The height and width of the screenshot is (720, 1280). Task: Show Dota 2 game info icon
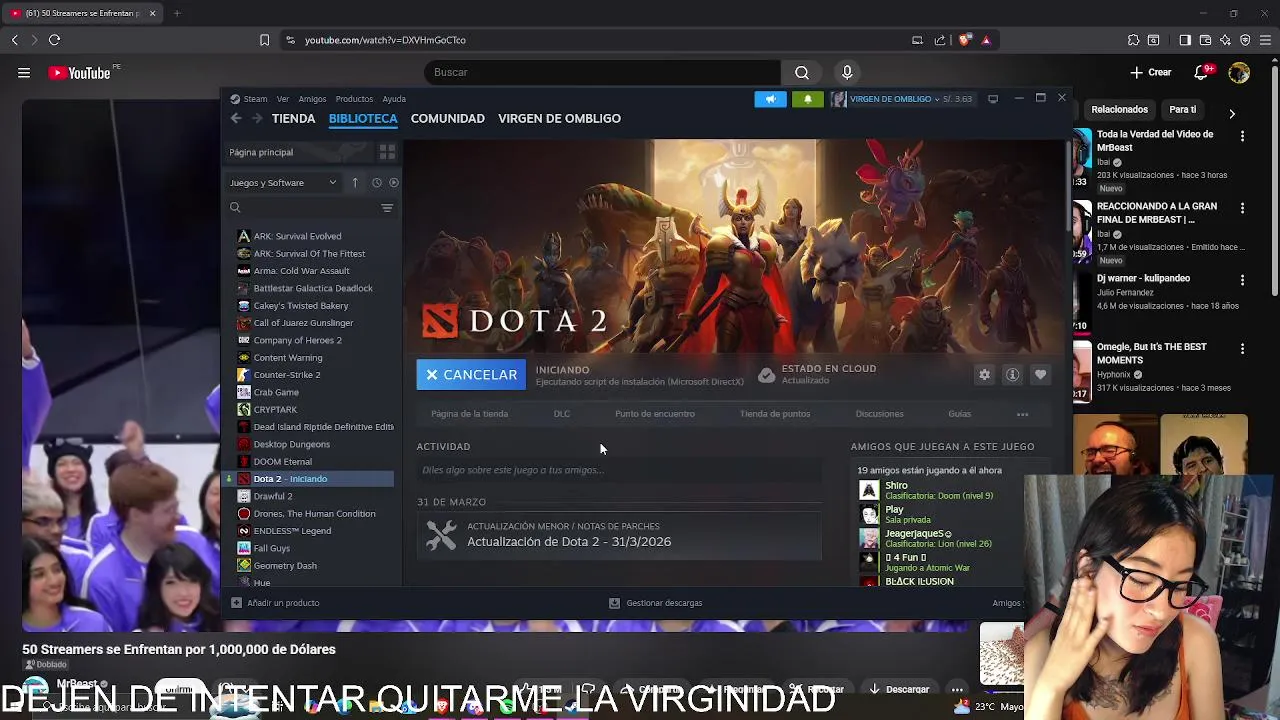pyautogui.click(x=1013, y=375)
